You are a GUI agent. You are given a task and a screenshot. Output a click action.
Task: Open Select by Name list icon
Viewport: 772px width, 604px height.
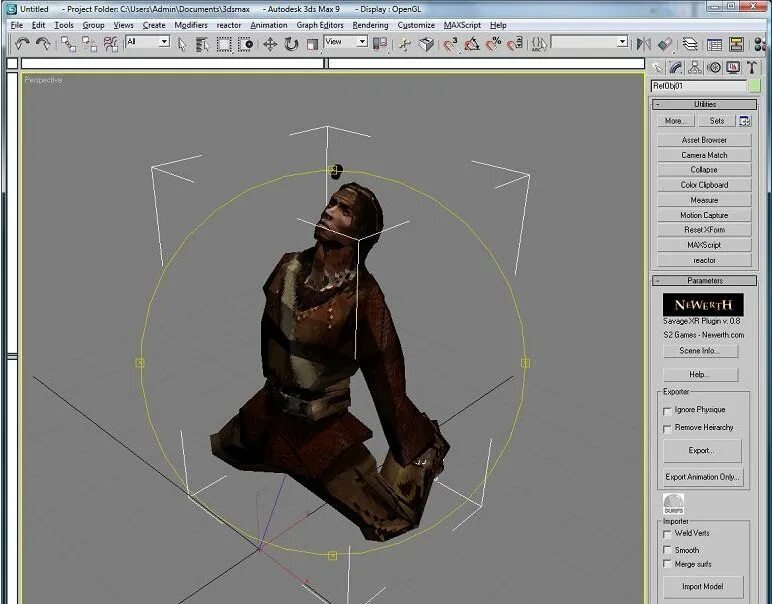tap(202, 44)
